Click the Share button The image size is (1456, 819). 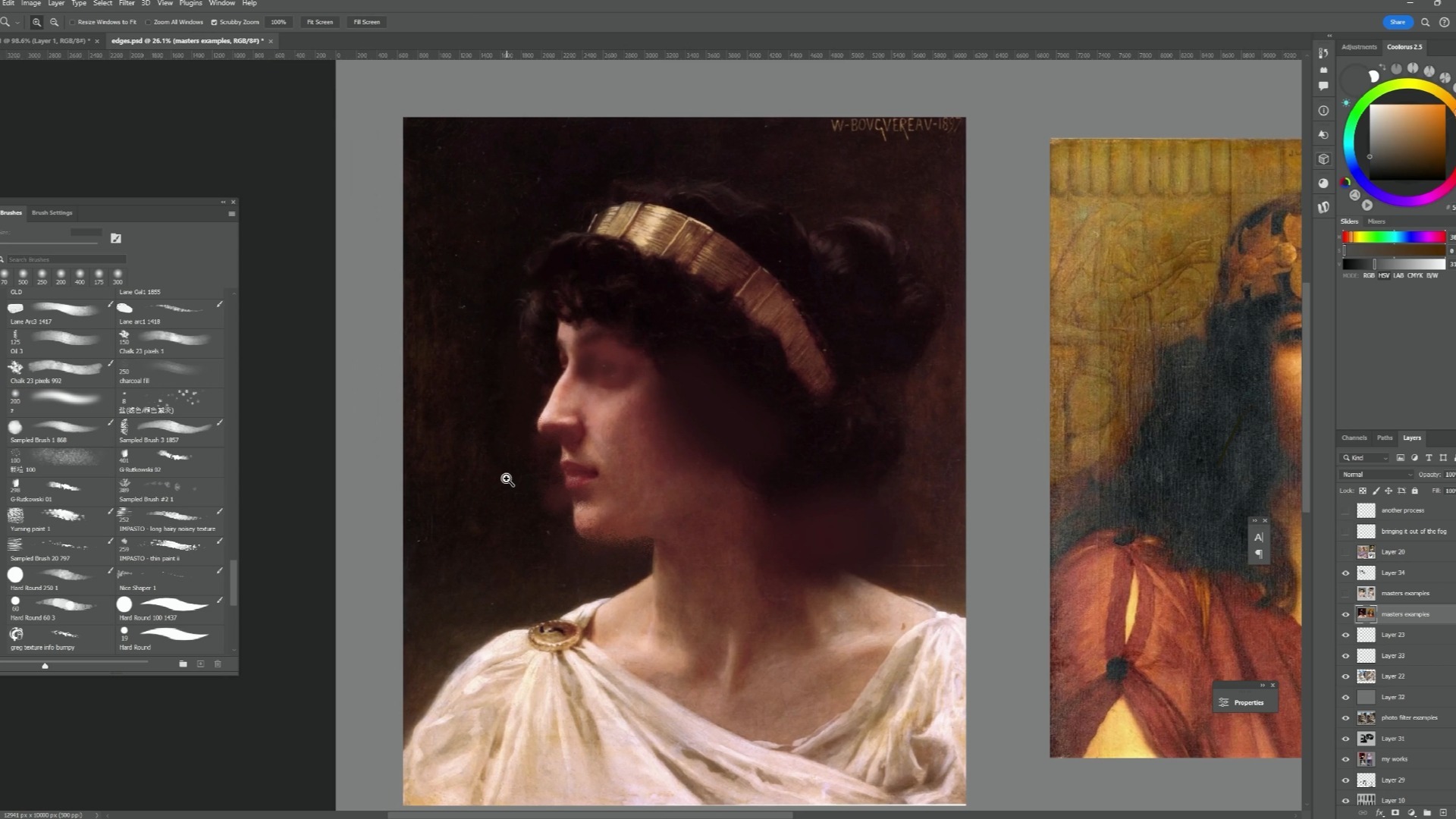1398,22
